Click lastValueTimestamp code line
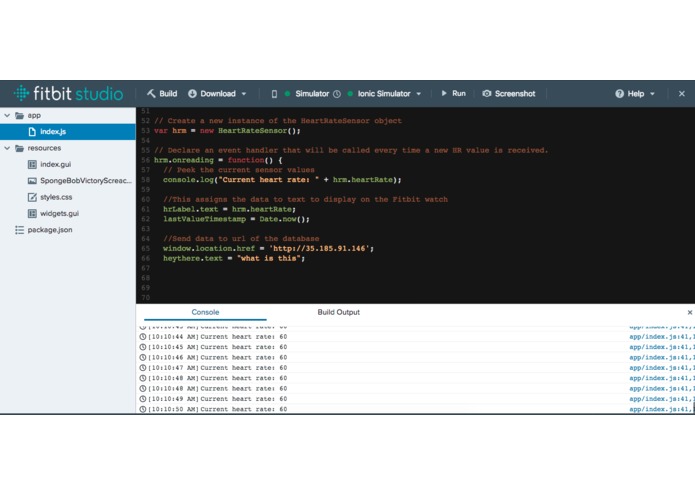 [x=236, y=219]
